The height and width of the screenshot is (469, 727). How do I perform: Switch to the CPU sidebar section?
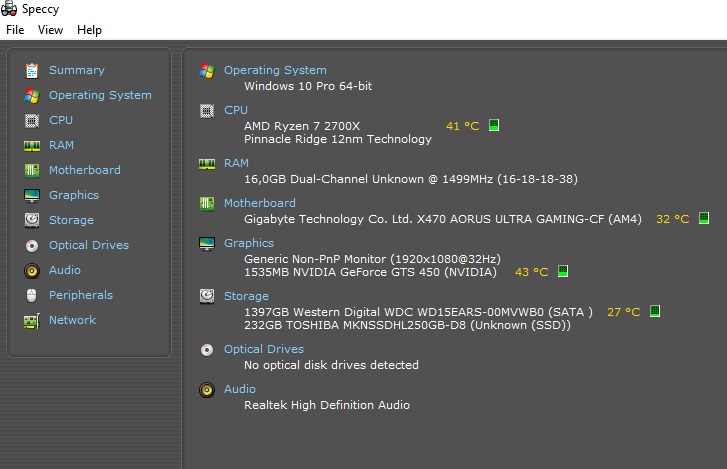pos(61,120)
